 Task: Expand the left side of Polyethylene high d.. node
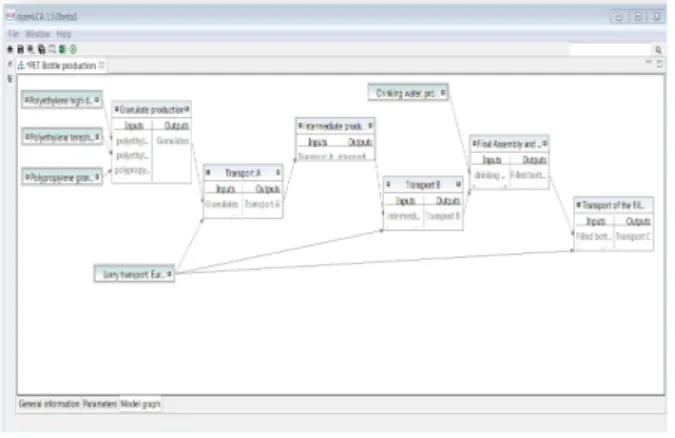tap(26, 100)
